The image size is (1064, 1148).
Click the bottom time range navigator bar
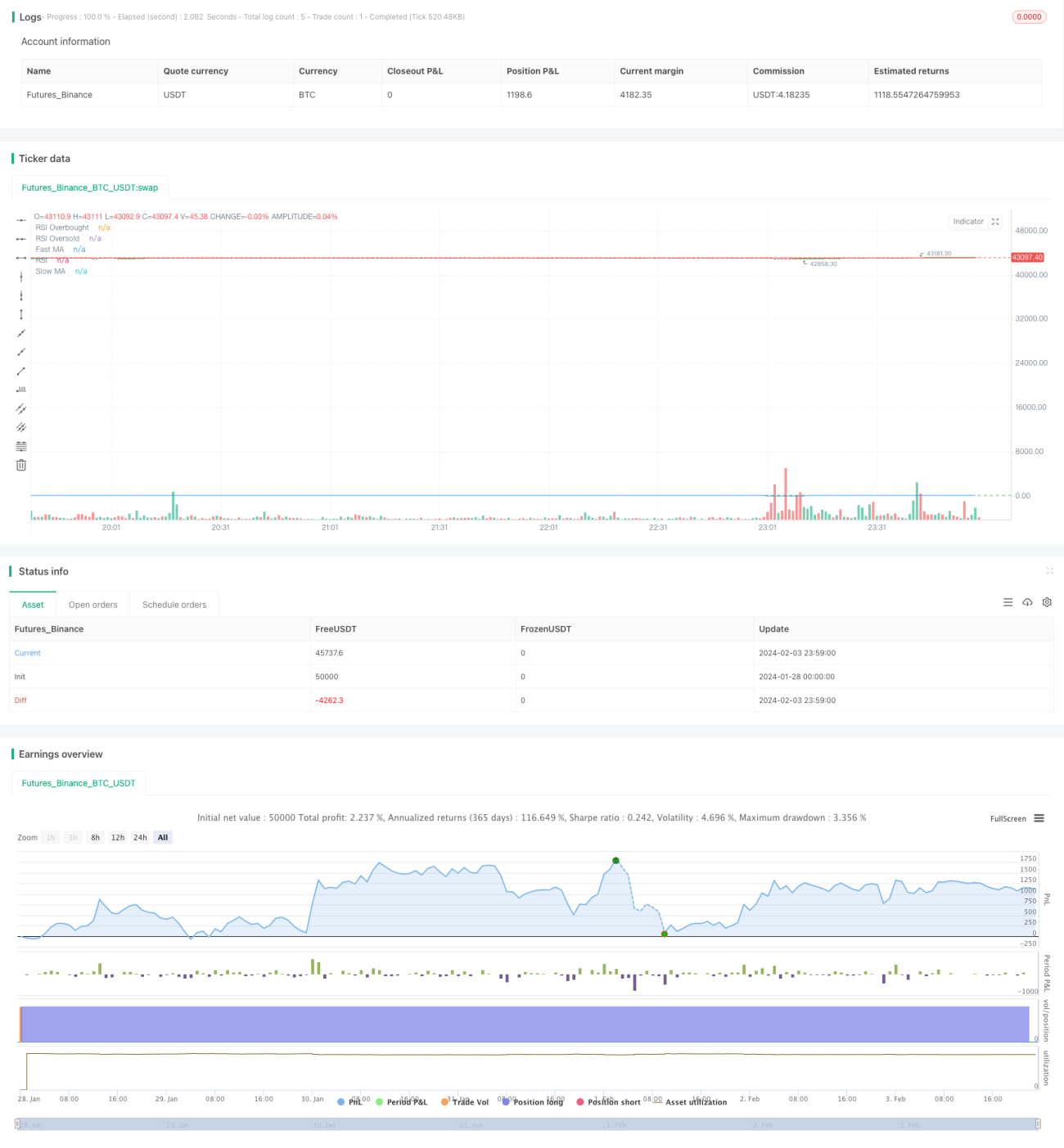click(x=528, y=1124)
